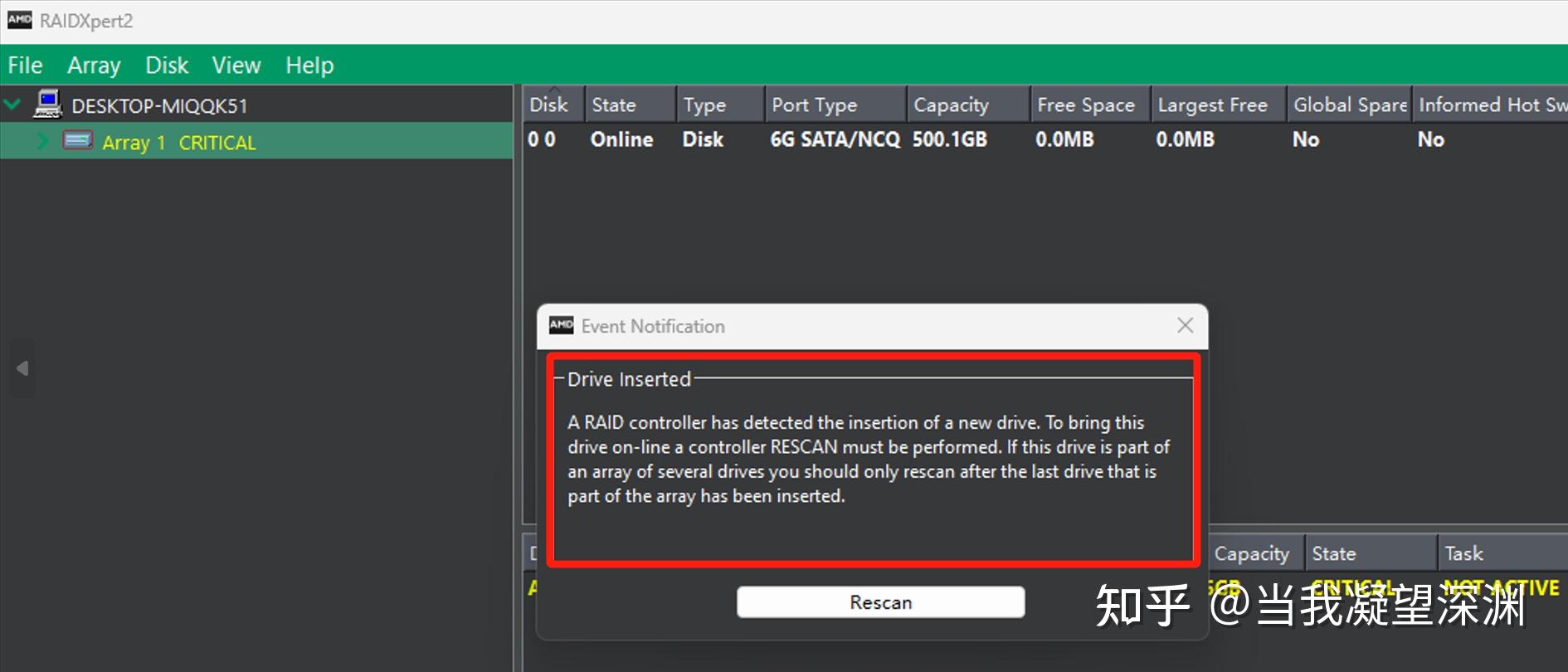The height and width of the screenshot is (672, 1568).
Task: Click the top Capacity column header
Action: [x=968, y=105]
